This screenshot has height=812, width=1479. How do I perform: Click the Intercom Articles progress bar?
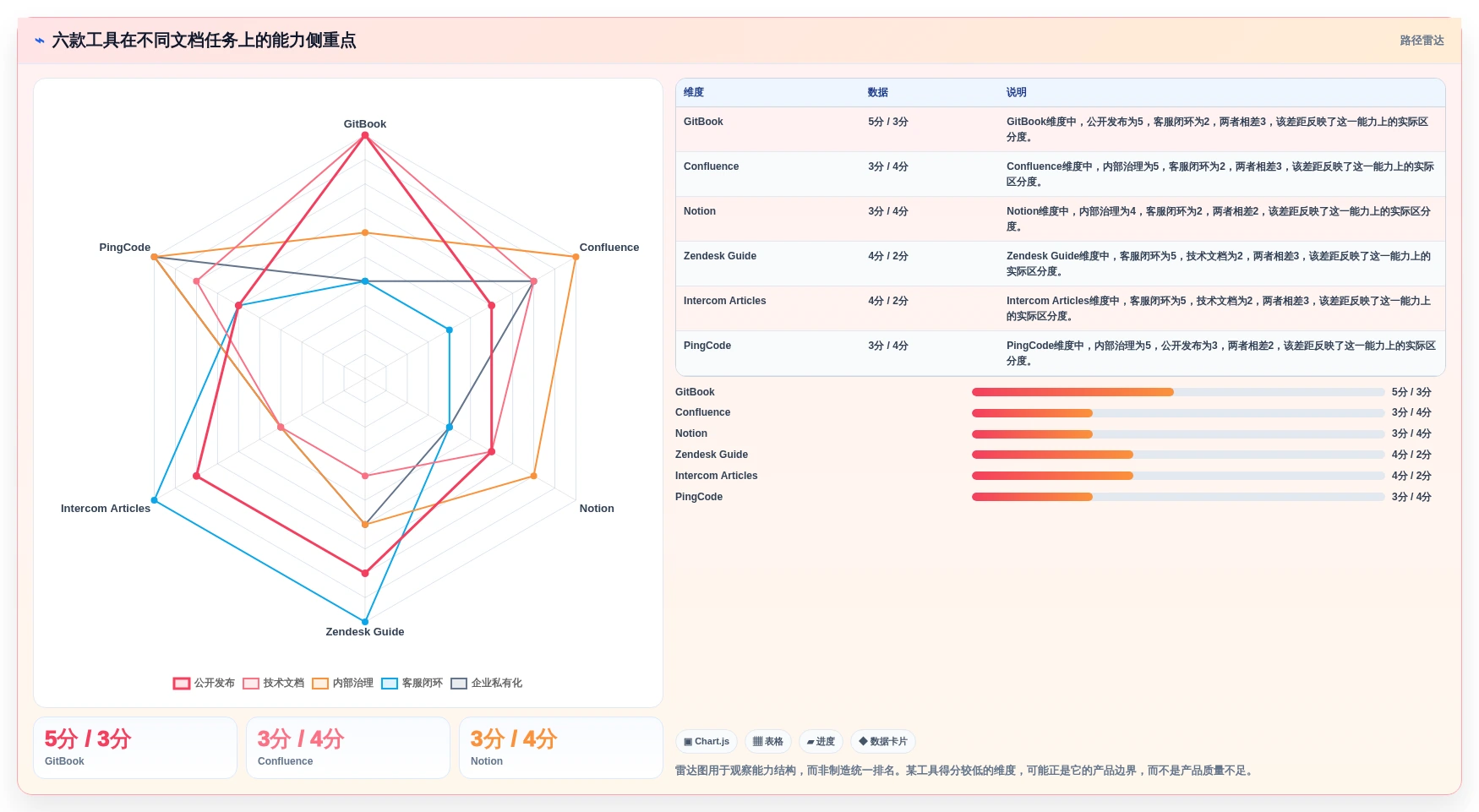(1178, 476)
